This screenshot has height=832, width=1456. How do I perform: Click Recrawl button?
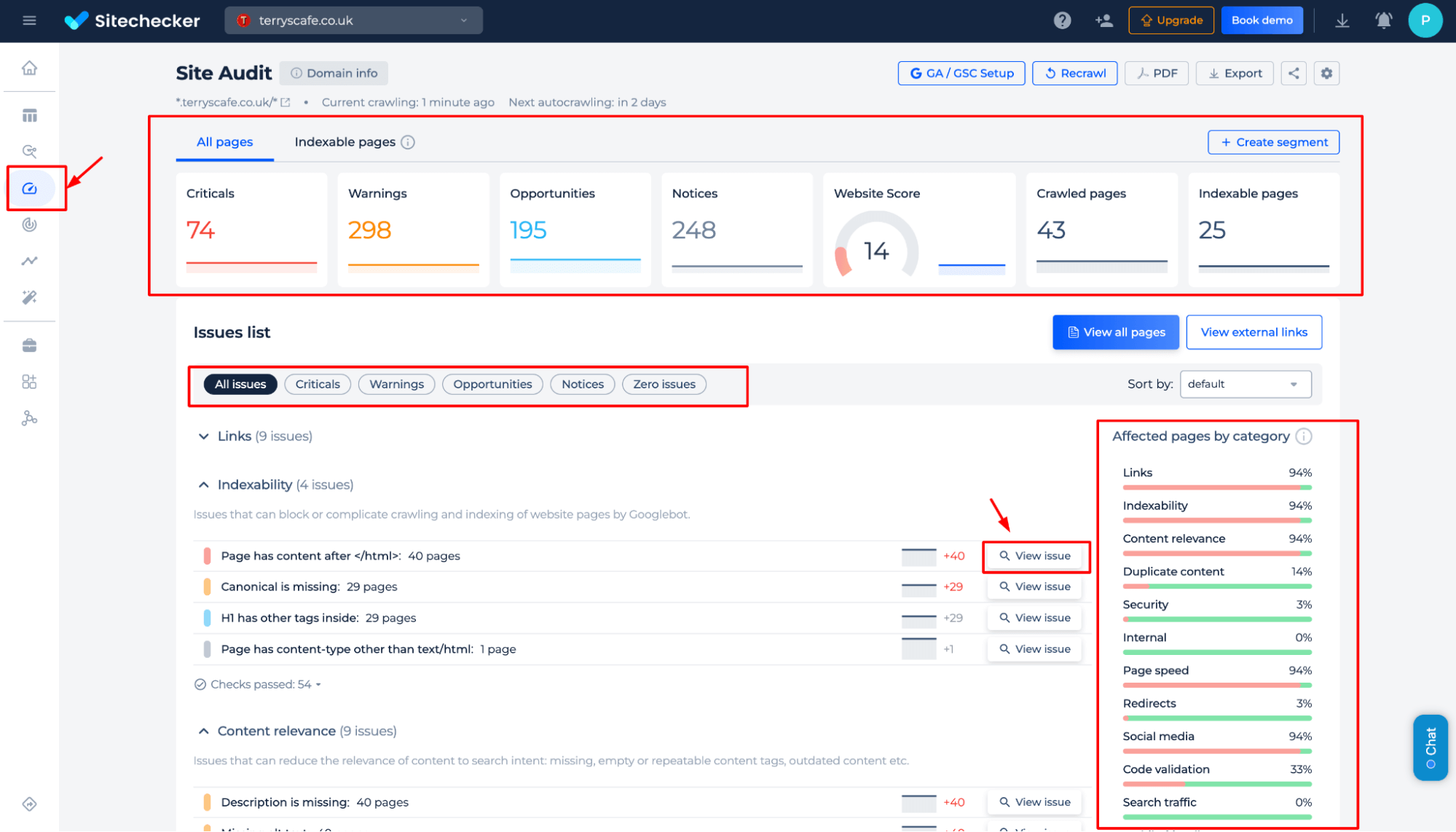coord(1077,72)
